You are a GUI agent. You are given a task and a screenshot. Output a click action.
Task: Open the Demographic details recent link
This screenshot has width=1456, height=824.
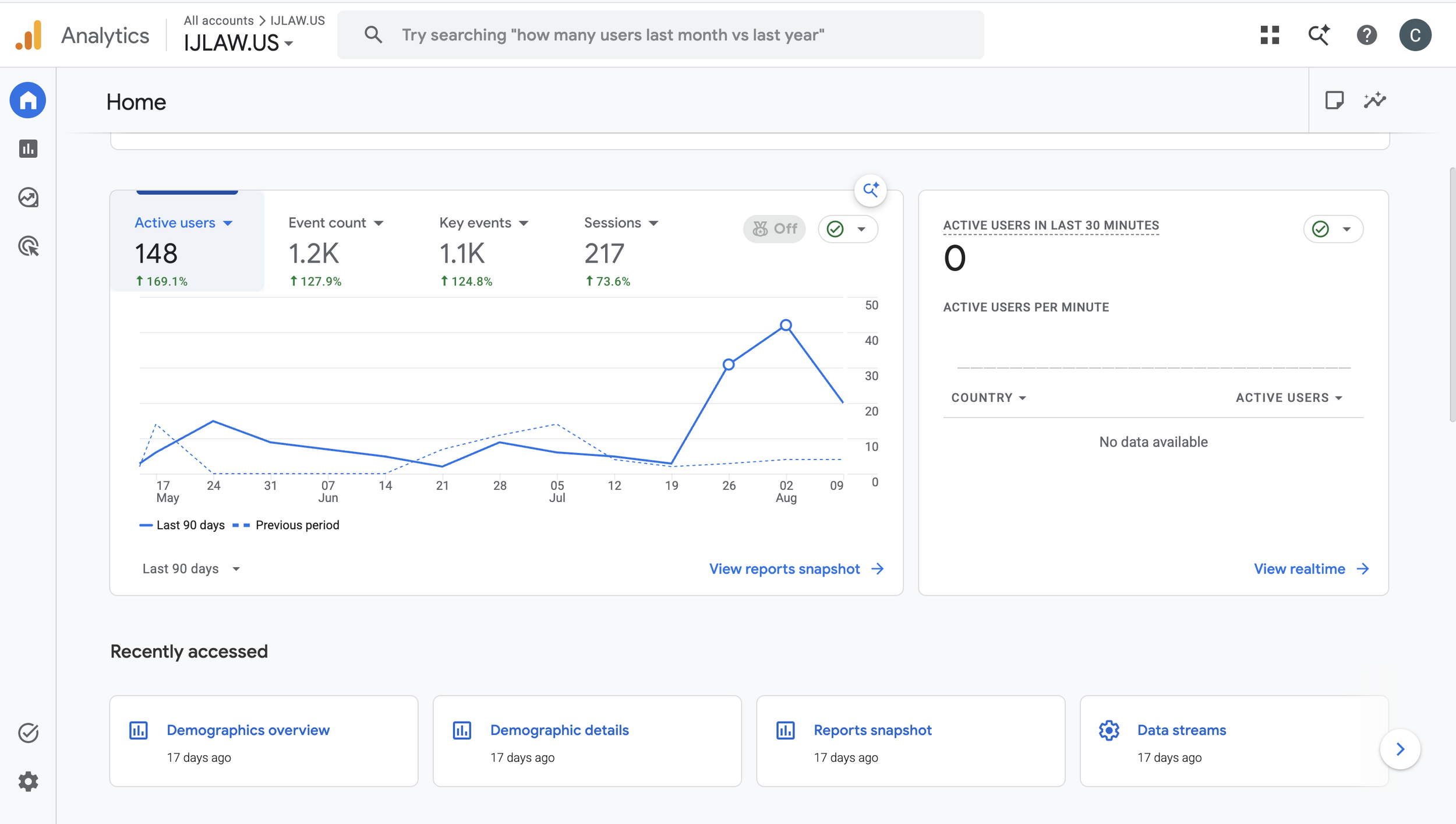(x=560, y=730)
